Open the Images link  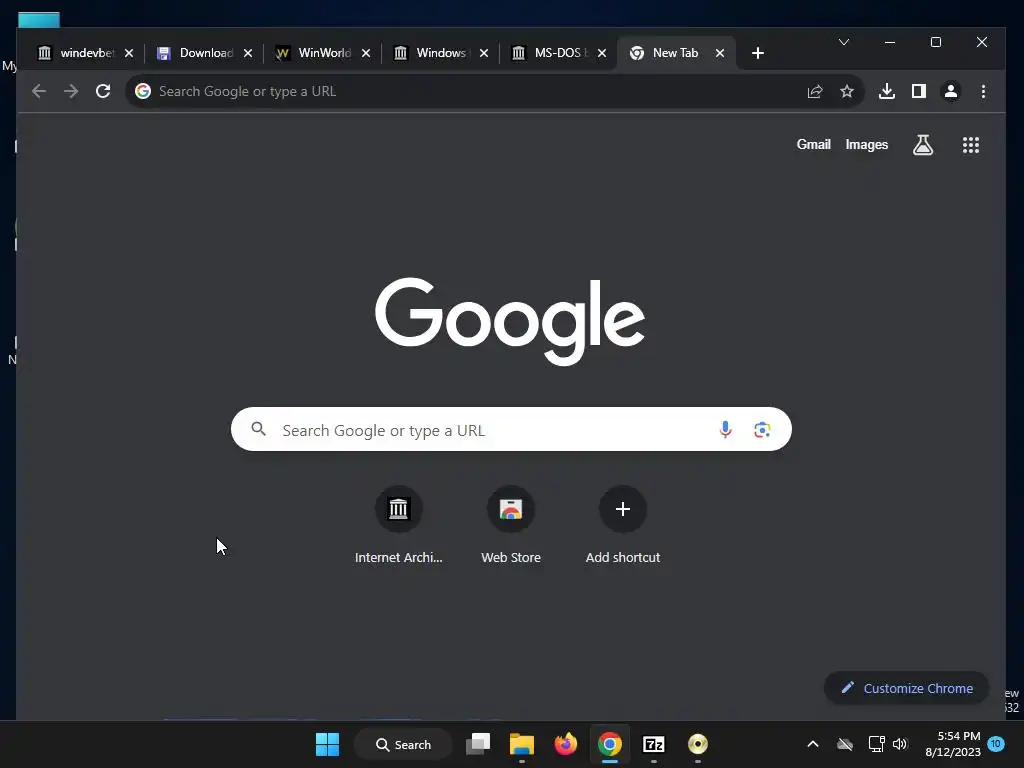pyautogui.click(x=867, y=144)
